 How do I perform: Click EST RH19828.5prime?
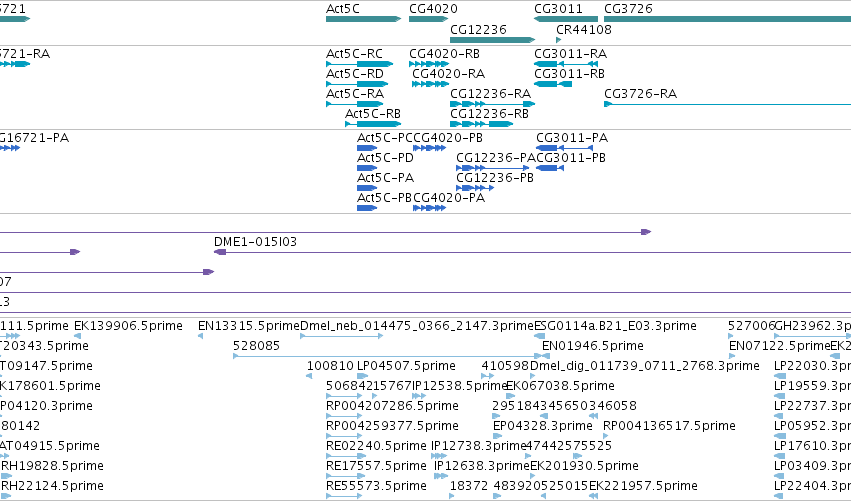52,466
